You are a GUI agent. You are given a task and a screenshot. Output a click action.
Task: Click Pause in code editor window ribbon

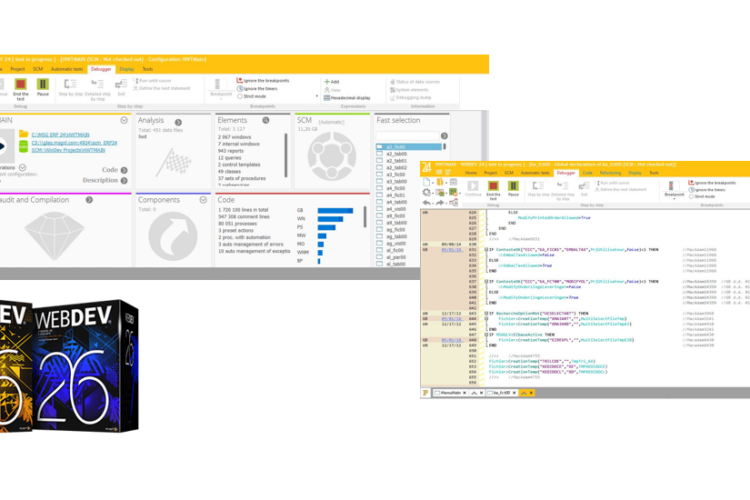tap(513, 188)
